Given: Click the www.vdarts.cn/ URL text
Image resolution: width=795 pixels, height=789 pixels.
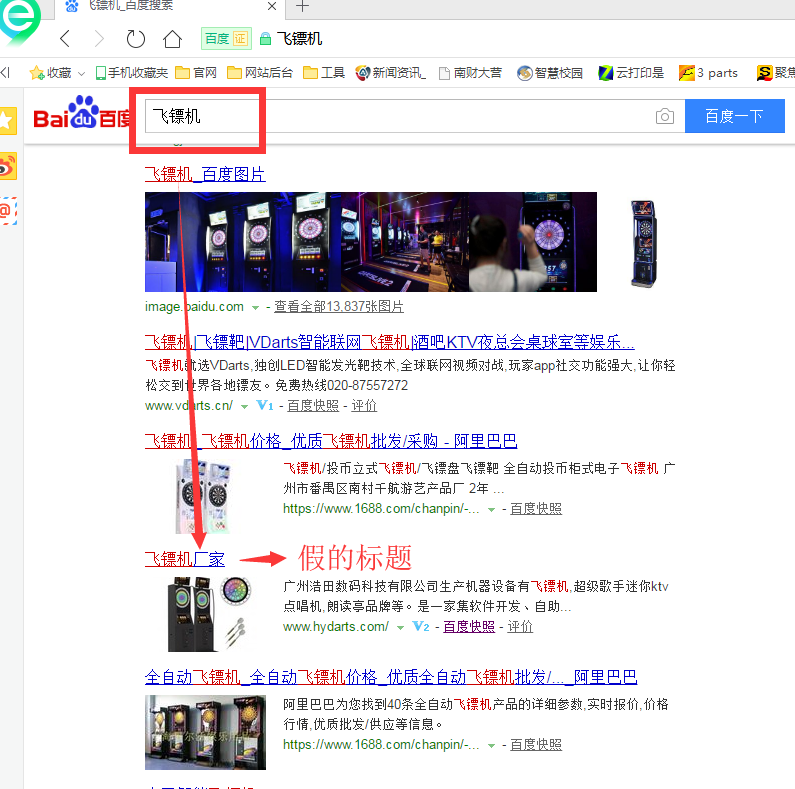Looking at the screenshot, I should point(189,406).
